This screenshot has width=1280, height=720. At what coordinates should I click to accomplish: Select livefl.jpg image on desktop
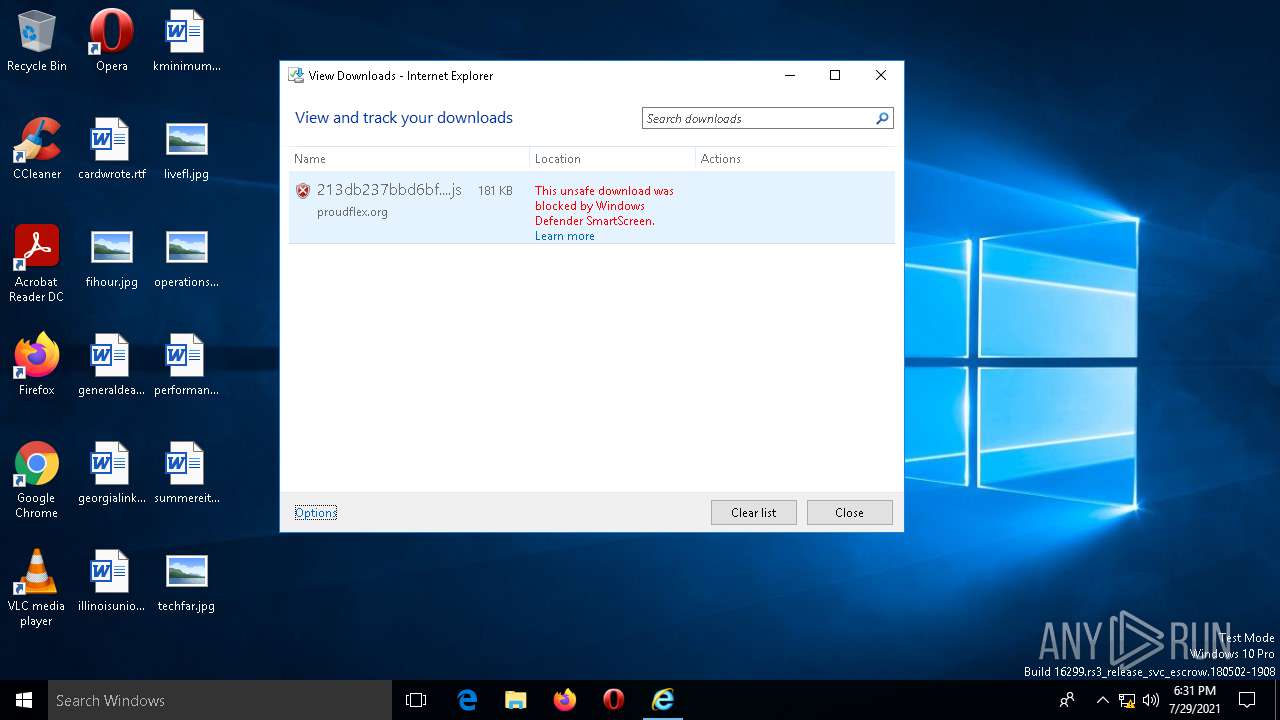[186, 150]
